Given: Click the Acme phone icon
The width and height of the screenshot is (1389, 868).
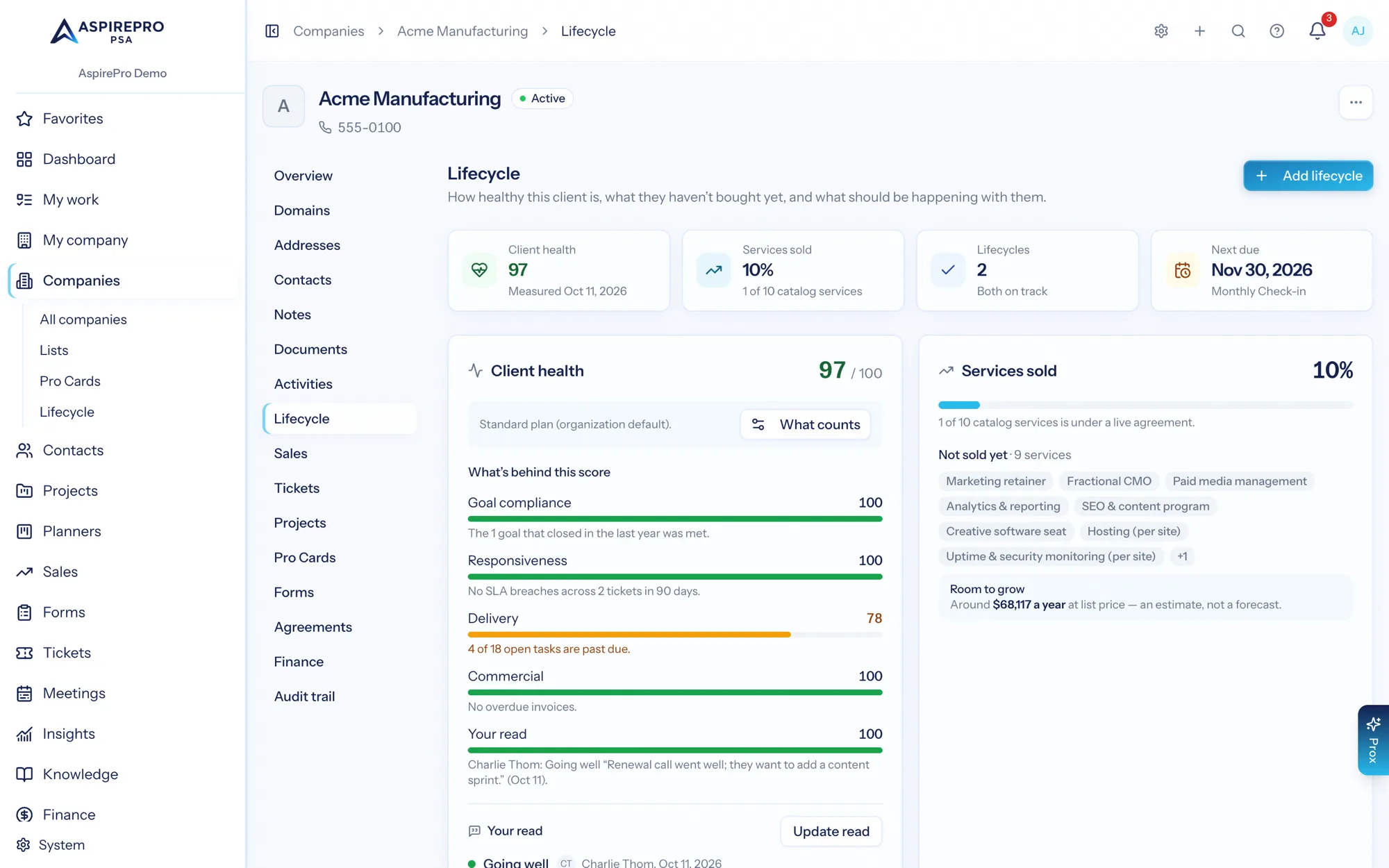Looking at the screenshot, I should pyautogui.click(x=325, y=128).
